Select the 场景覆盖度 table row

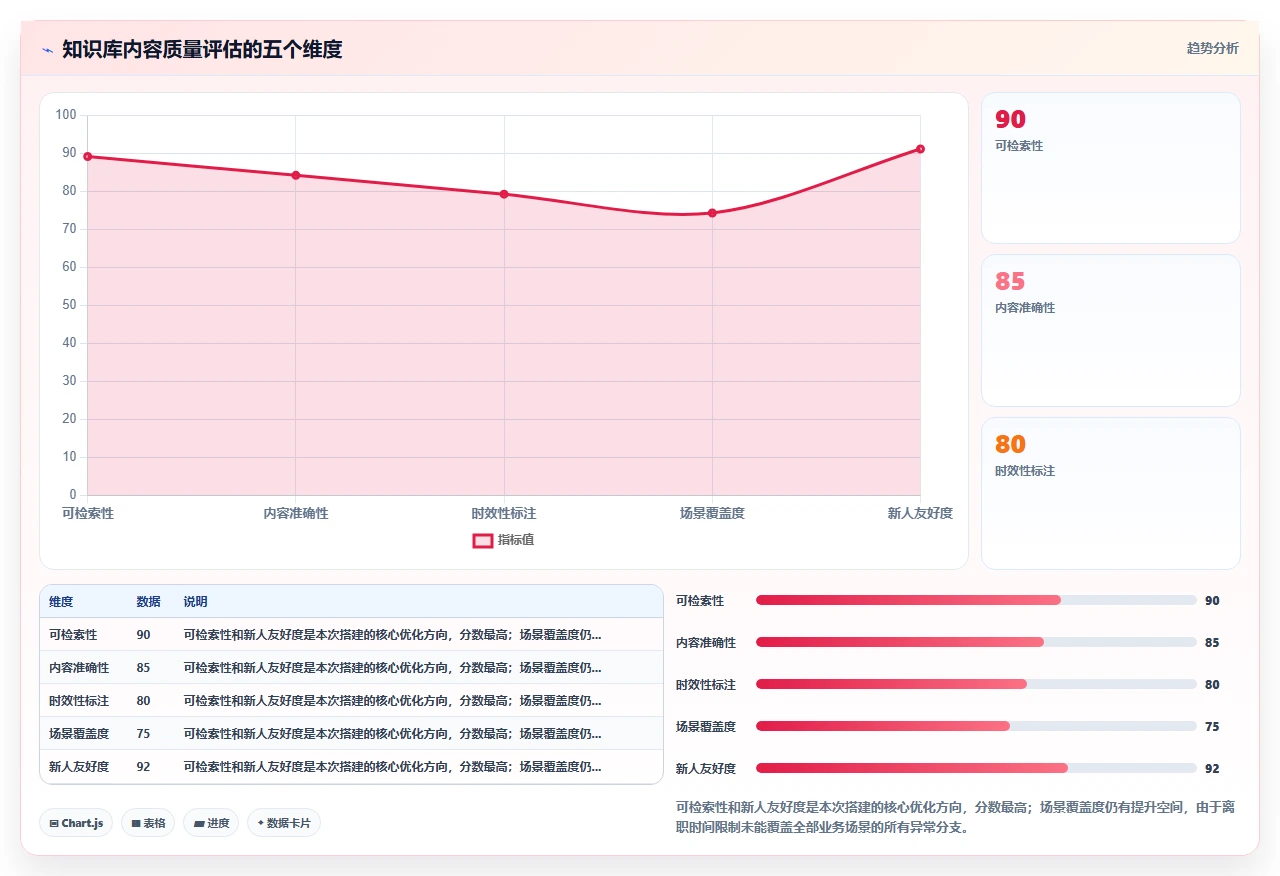coord(351,734)
